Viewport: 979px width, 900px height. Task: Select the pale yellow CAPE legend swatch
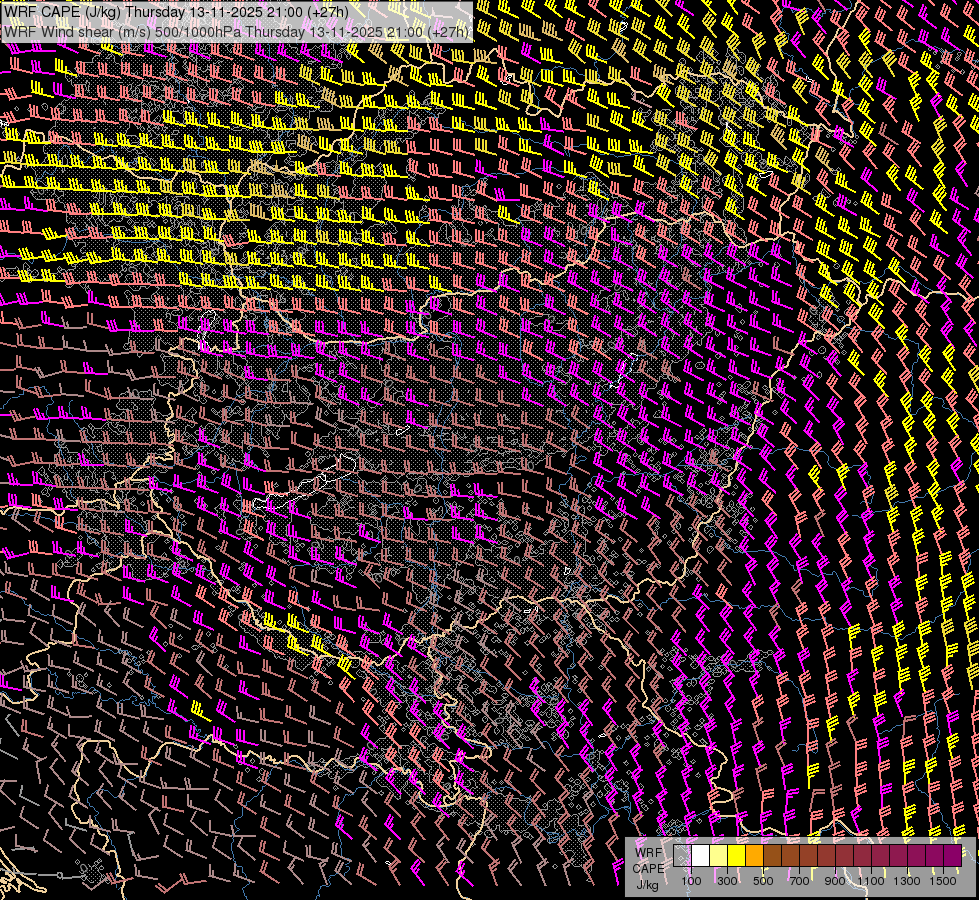click(719, 856)
